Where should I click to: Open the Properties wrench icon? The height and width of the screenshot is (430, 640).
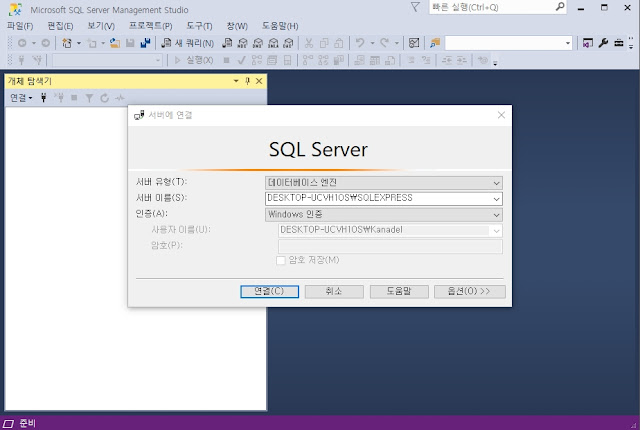tap(603, 43)
